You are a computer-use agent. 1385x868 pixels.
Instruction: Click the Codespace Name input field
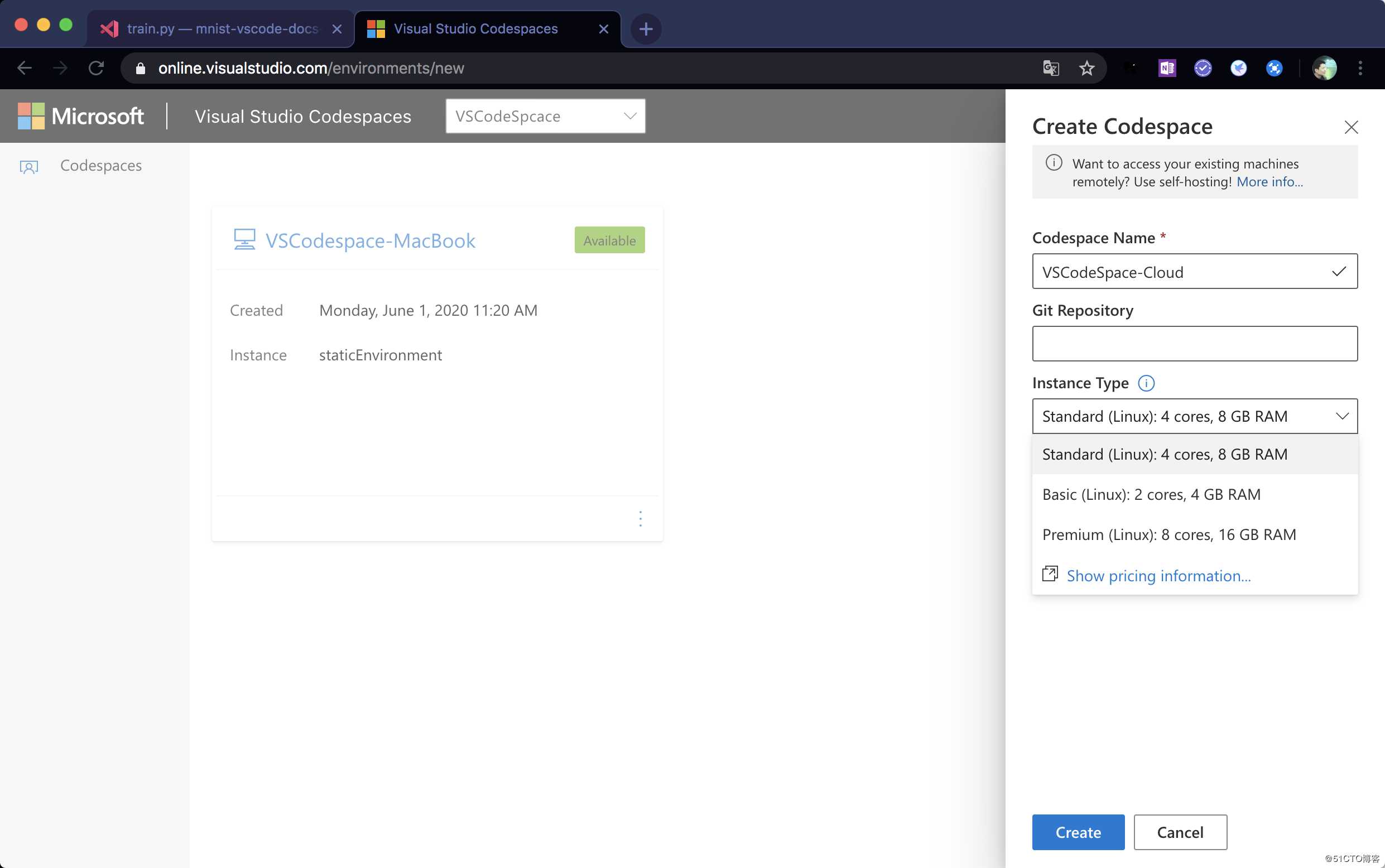(x=1195, y=271)
